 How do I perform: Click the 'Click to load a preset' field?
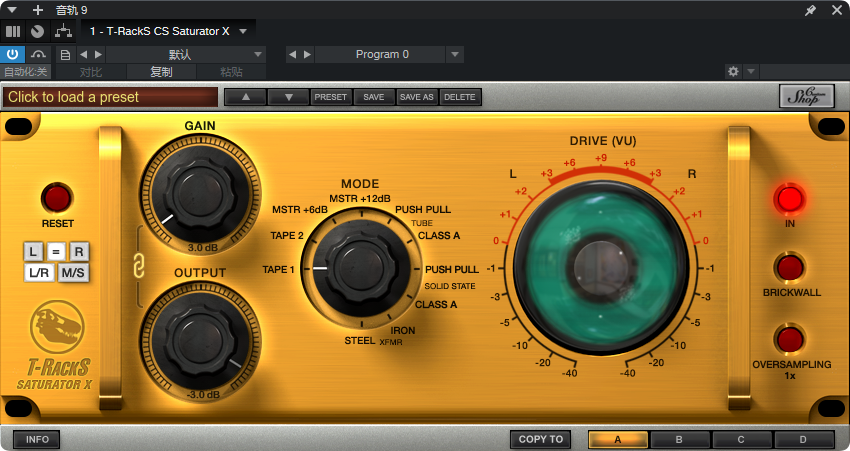click(x=111, y=97)
